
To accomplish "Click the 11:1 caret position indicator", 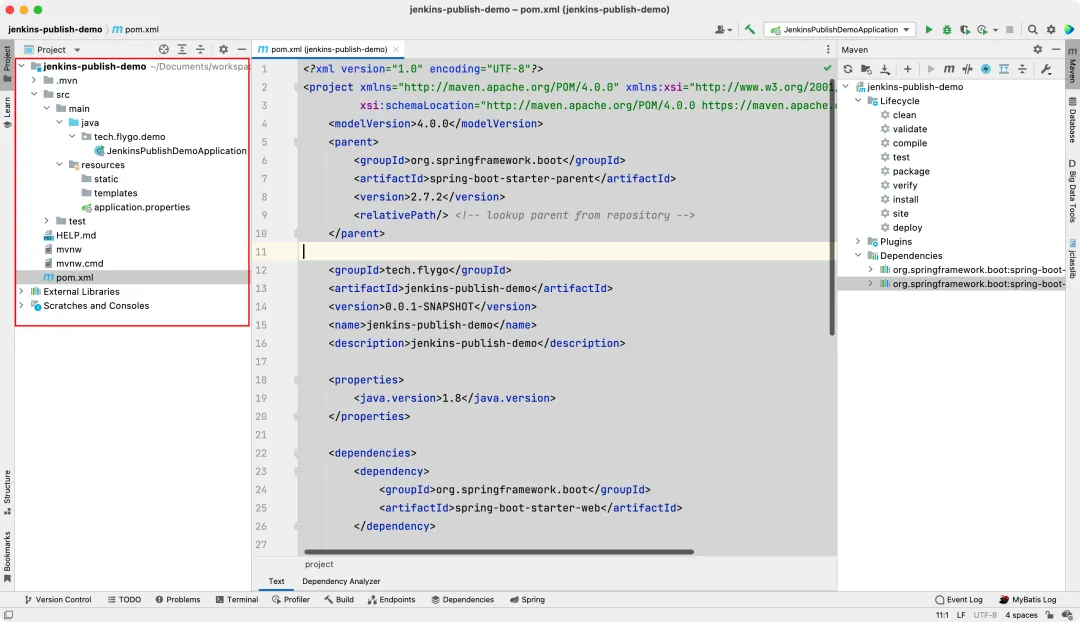I will tap(942, 615).
